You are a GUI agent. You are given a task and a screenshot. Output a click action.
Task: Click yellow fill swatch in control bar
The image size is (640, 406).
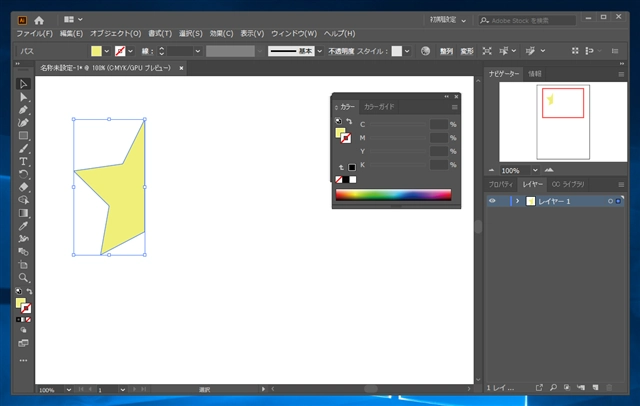coord(96,51)
